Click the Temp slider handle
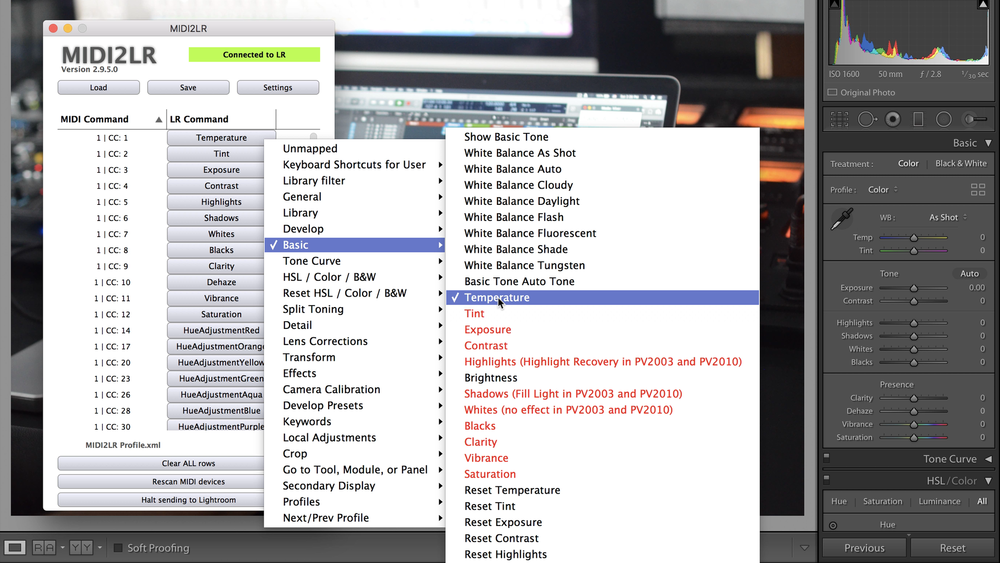 914,237
